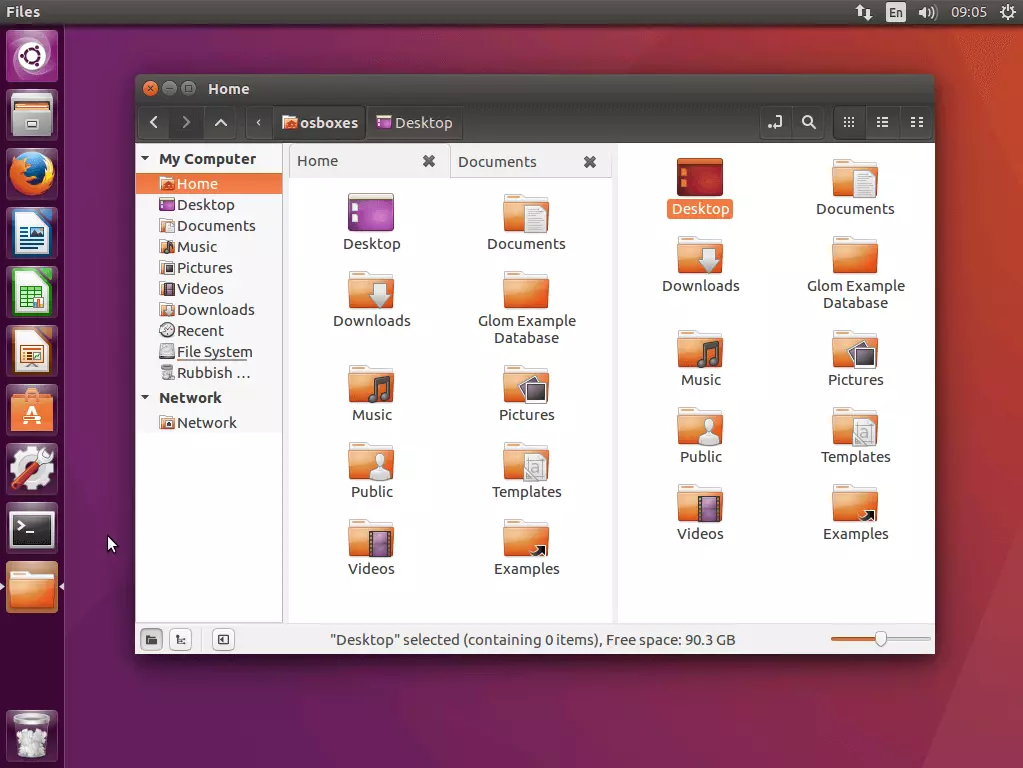
Task: Close the Home tab
Action: (x=428, y=161)
